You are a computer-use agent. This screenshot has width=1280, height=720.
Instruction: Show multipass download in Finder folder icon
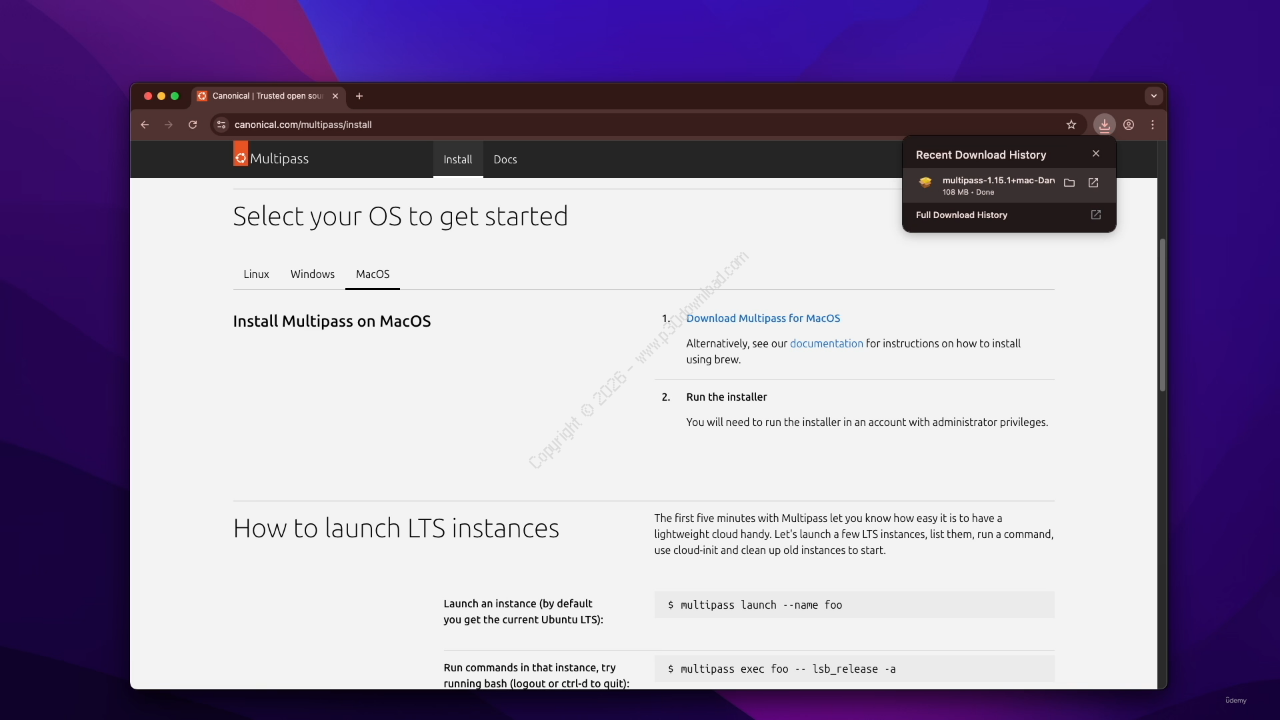1069,183
